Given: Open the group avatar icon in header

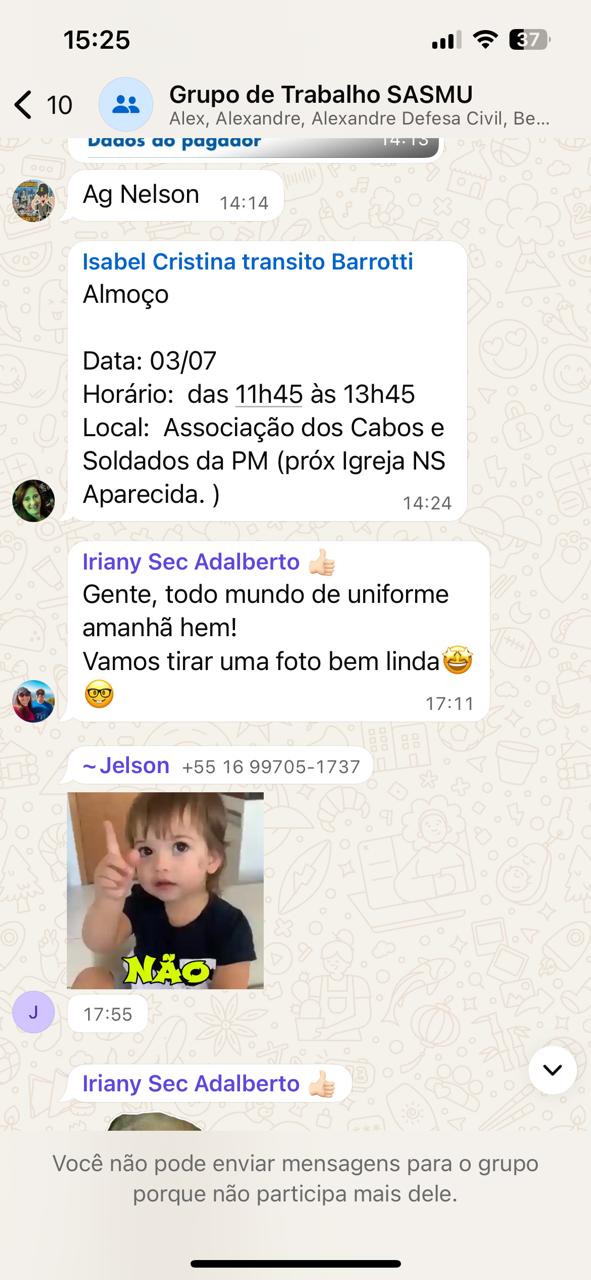Looking at the screenshot, I should 126,104.
